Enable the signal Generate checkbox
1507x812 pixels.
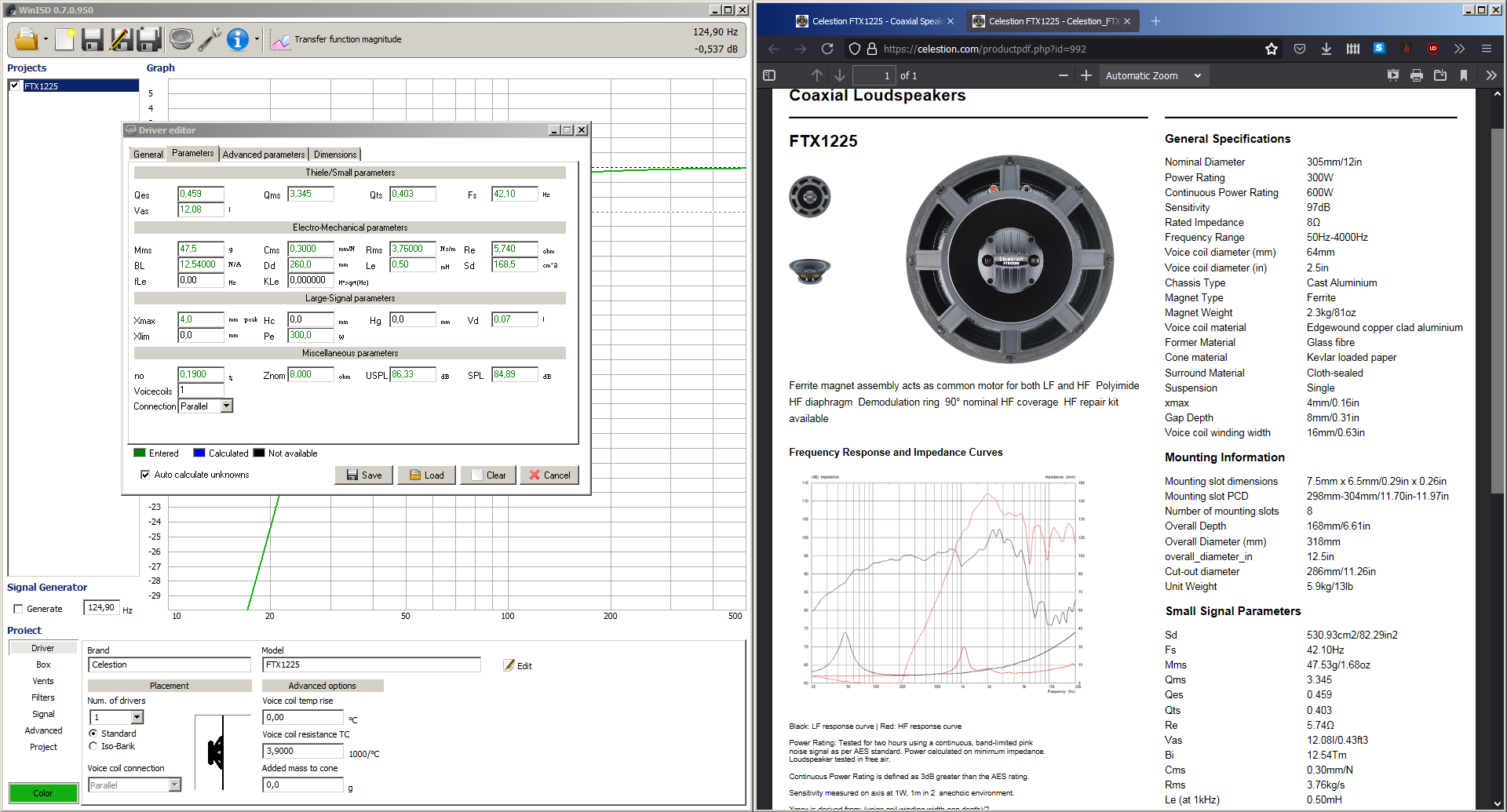18,609
